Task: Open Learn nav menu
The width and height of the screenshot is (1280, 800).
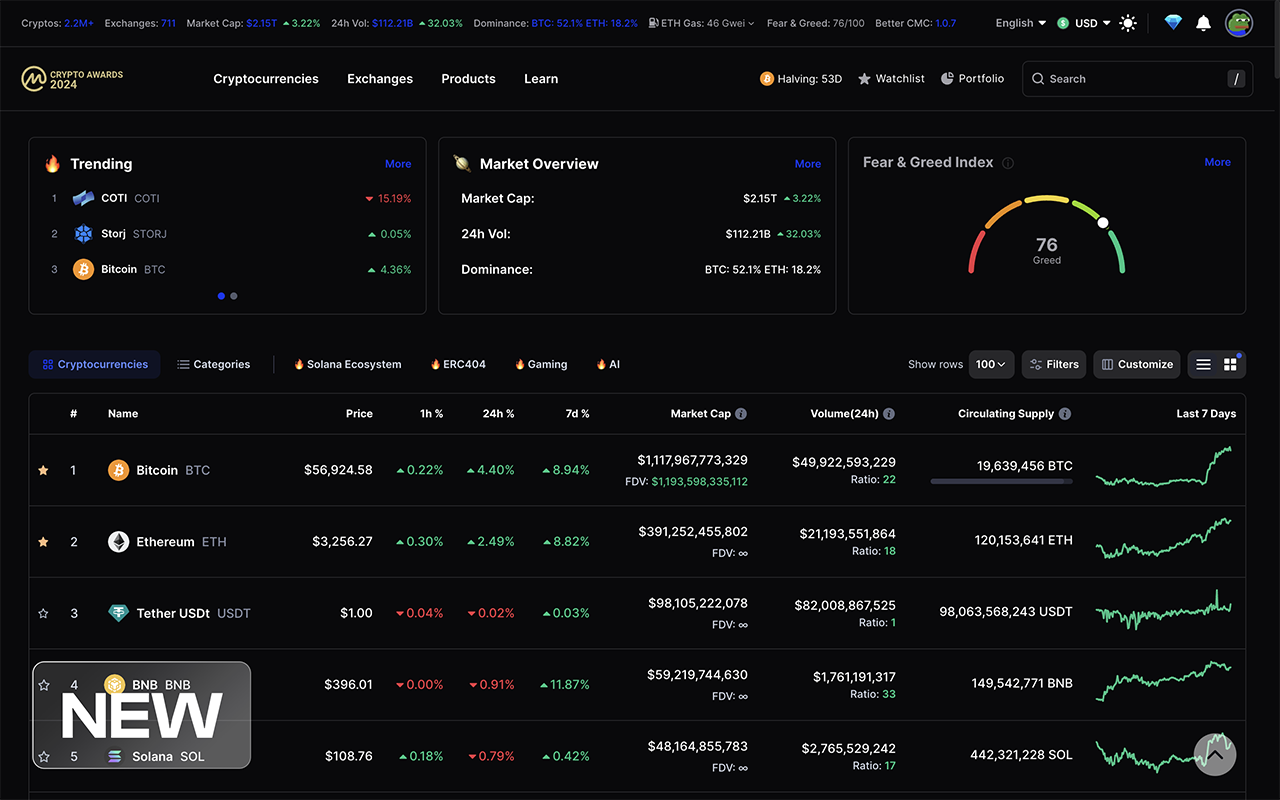Action: tap(541, 79)
